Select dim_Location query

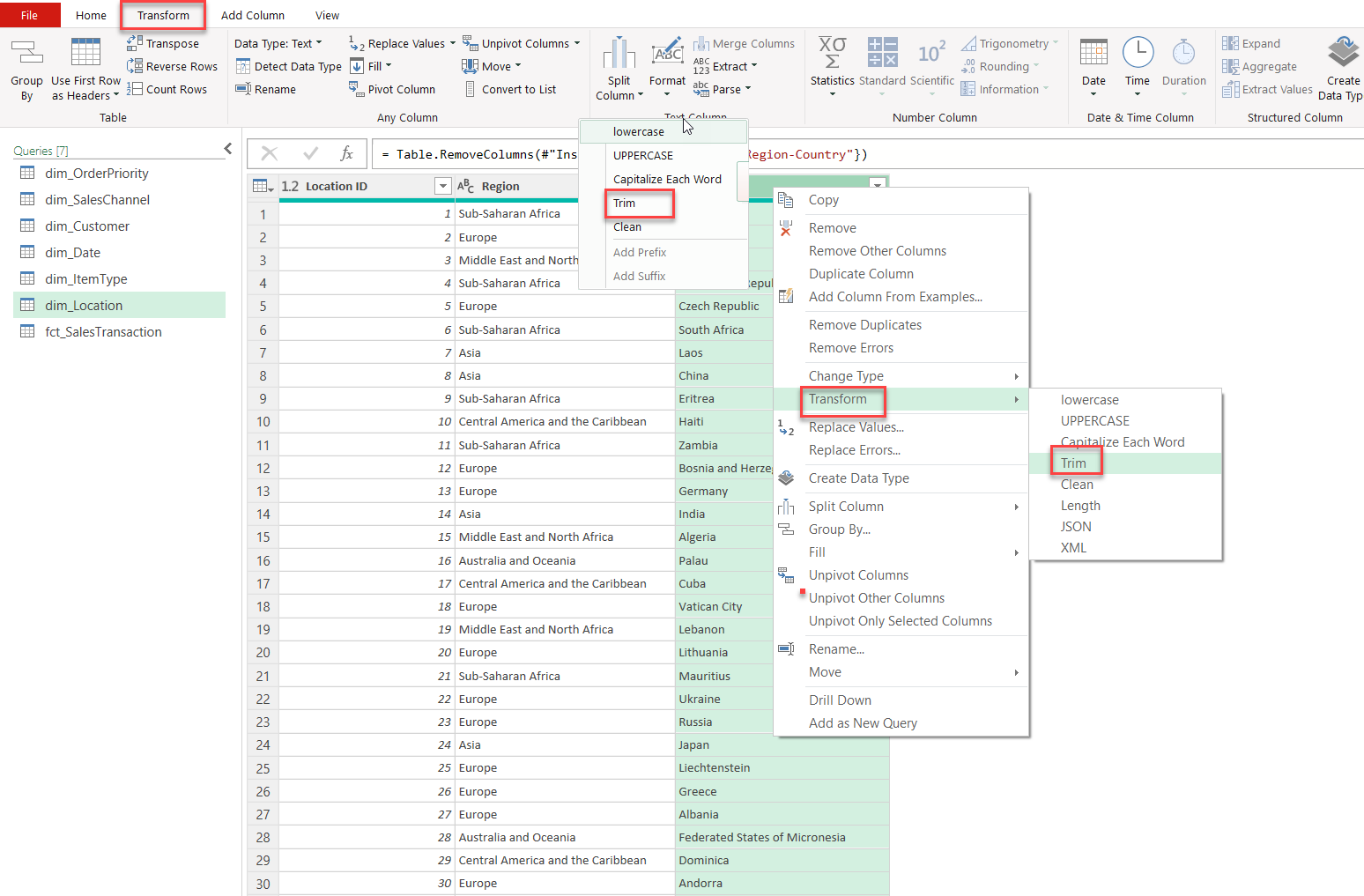tap(120, 306)
